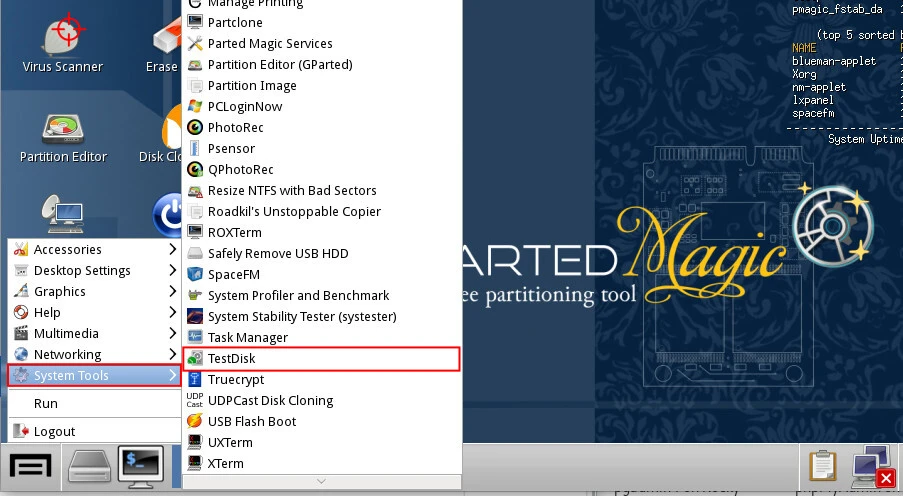Click Run in the start menu
The width and height of the screenshot is (903, 496).
tap(46, 404)
